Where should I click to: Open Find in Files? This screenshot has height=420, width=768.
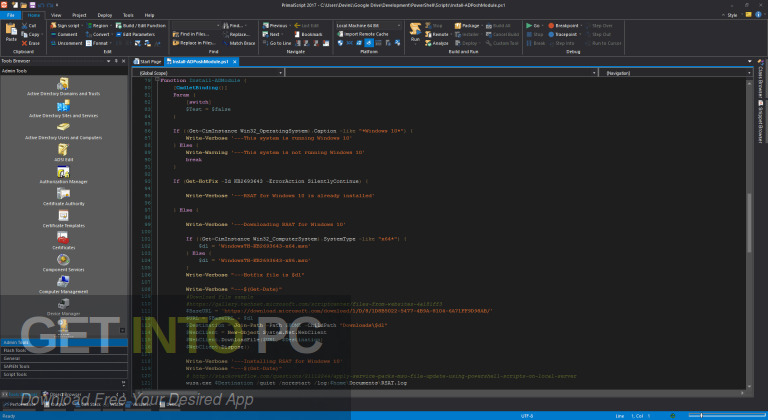[191, 34]
